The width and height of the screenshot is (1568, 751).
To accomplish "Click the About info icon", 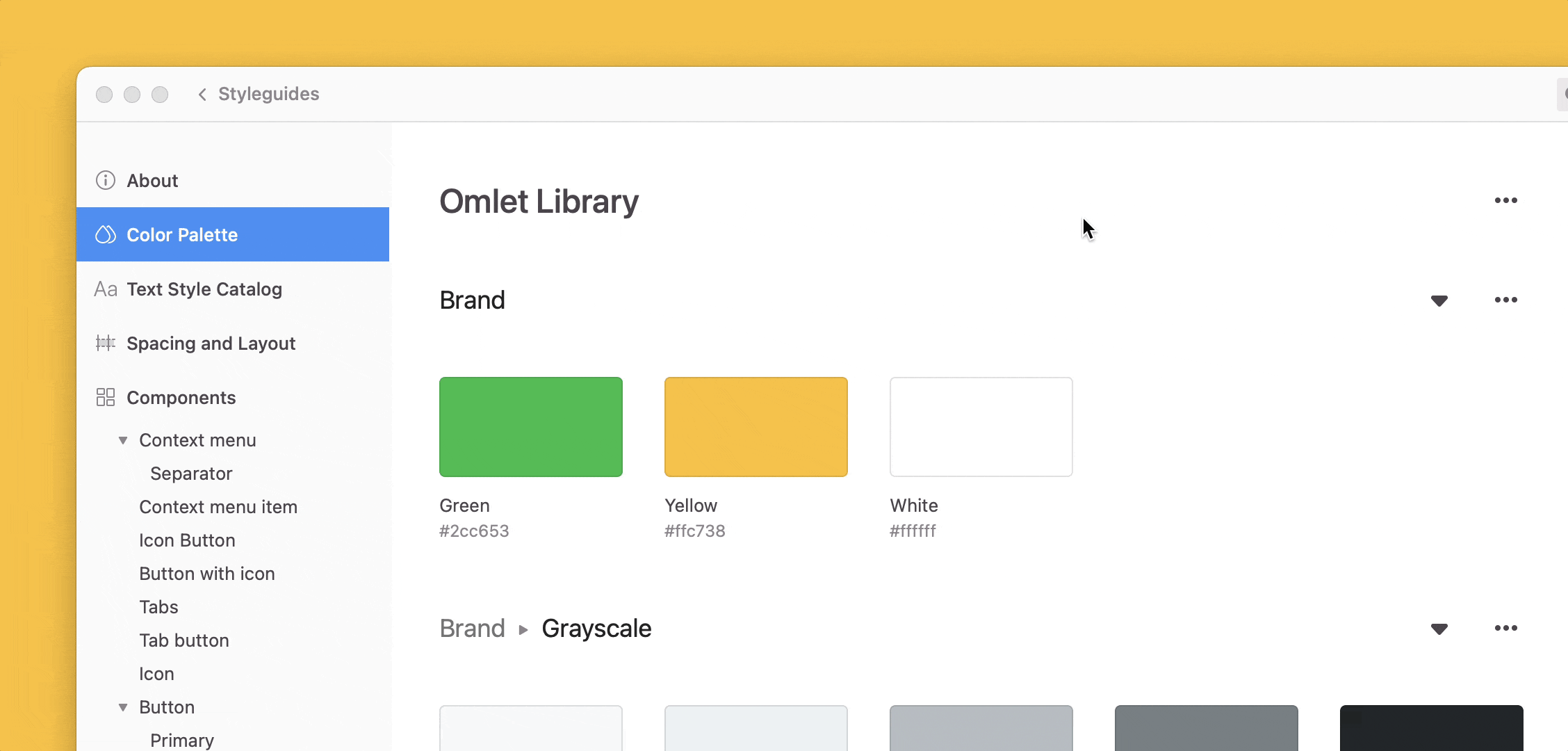I will (105, 181).
